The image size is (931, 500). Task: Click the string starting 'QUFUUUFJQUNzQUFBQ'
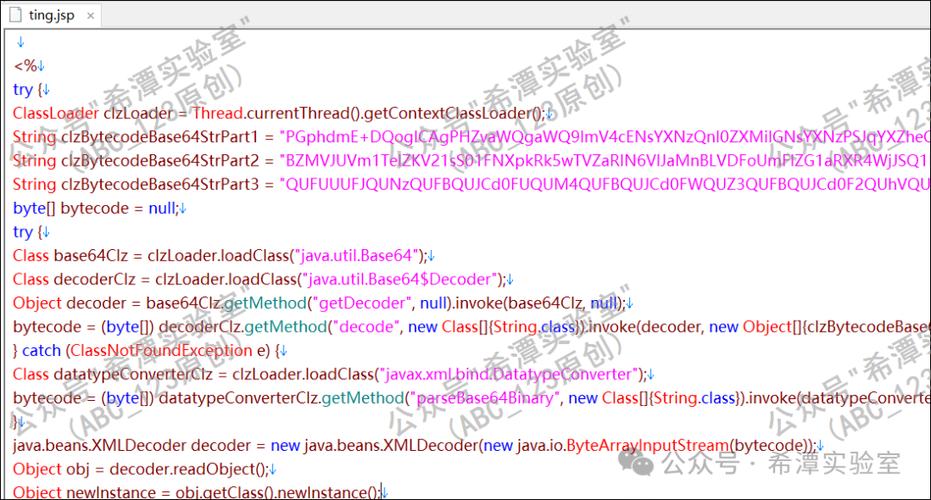pos(605,185)
